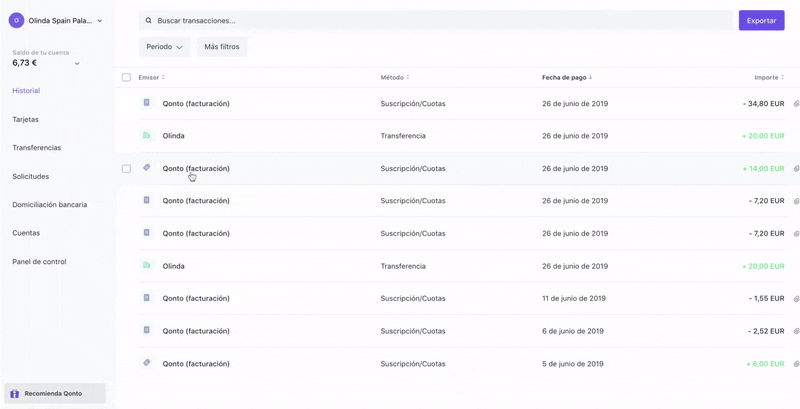
Task: Click Qonto (facturación) in the -34,80 EUR row
Action: (x=196, y=104)
